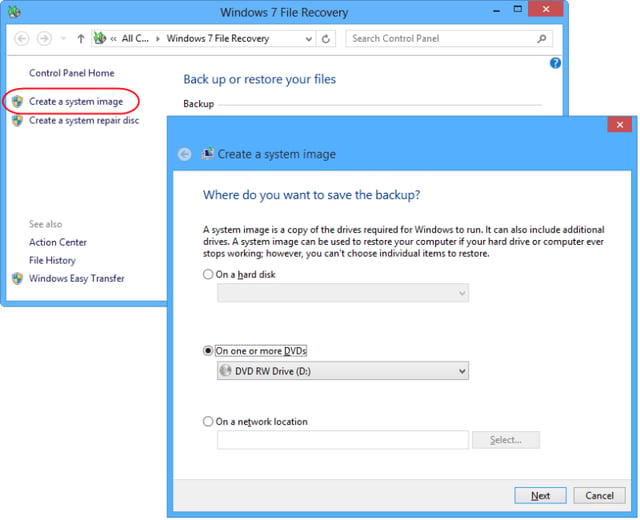Click the Select... button
Viewport: 640px width, 520px height.
click(506, 440)
